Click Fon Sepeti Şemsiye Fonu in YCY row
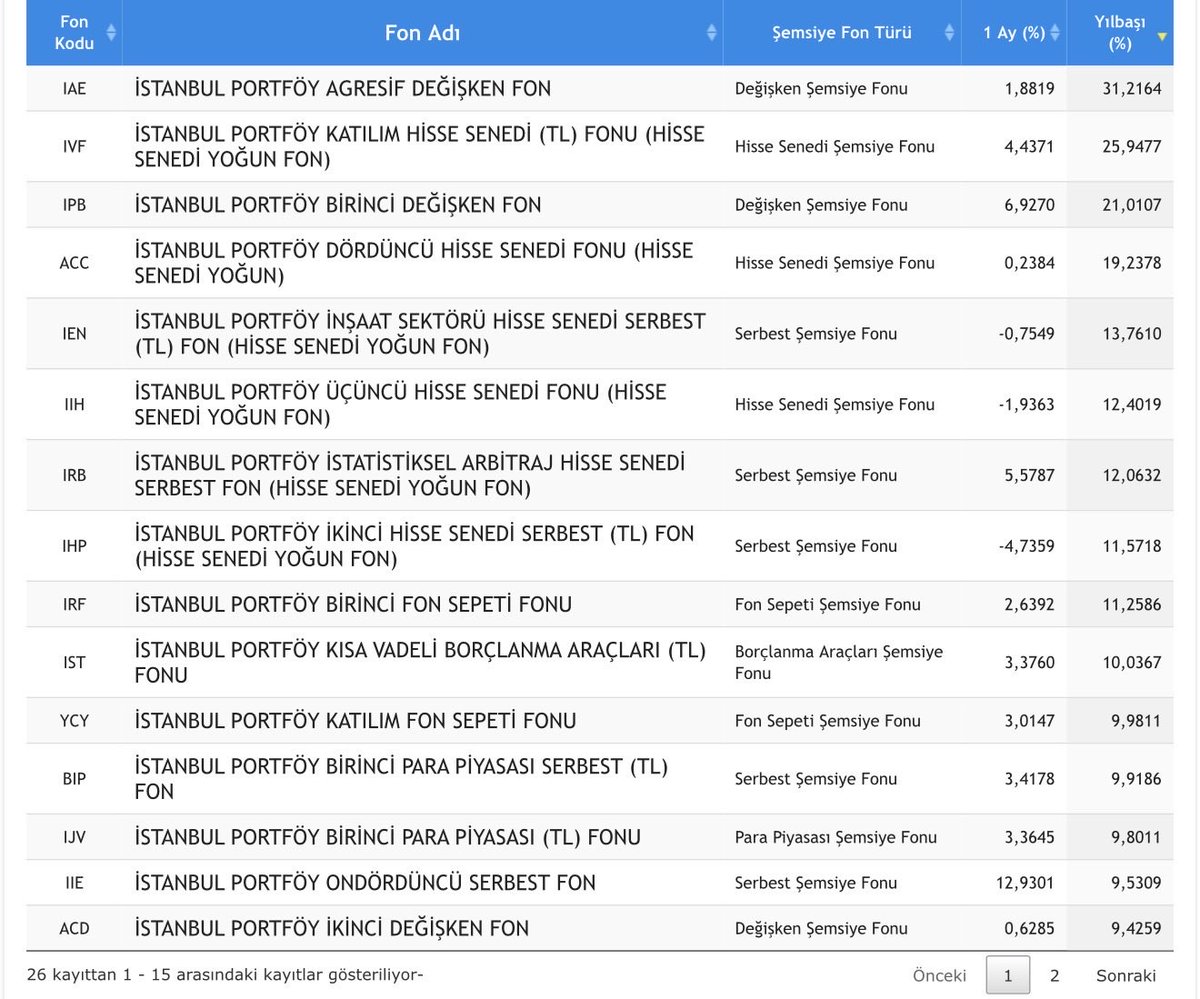 827,720
